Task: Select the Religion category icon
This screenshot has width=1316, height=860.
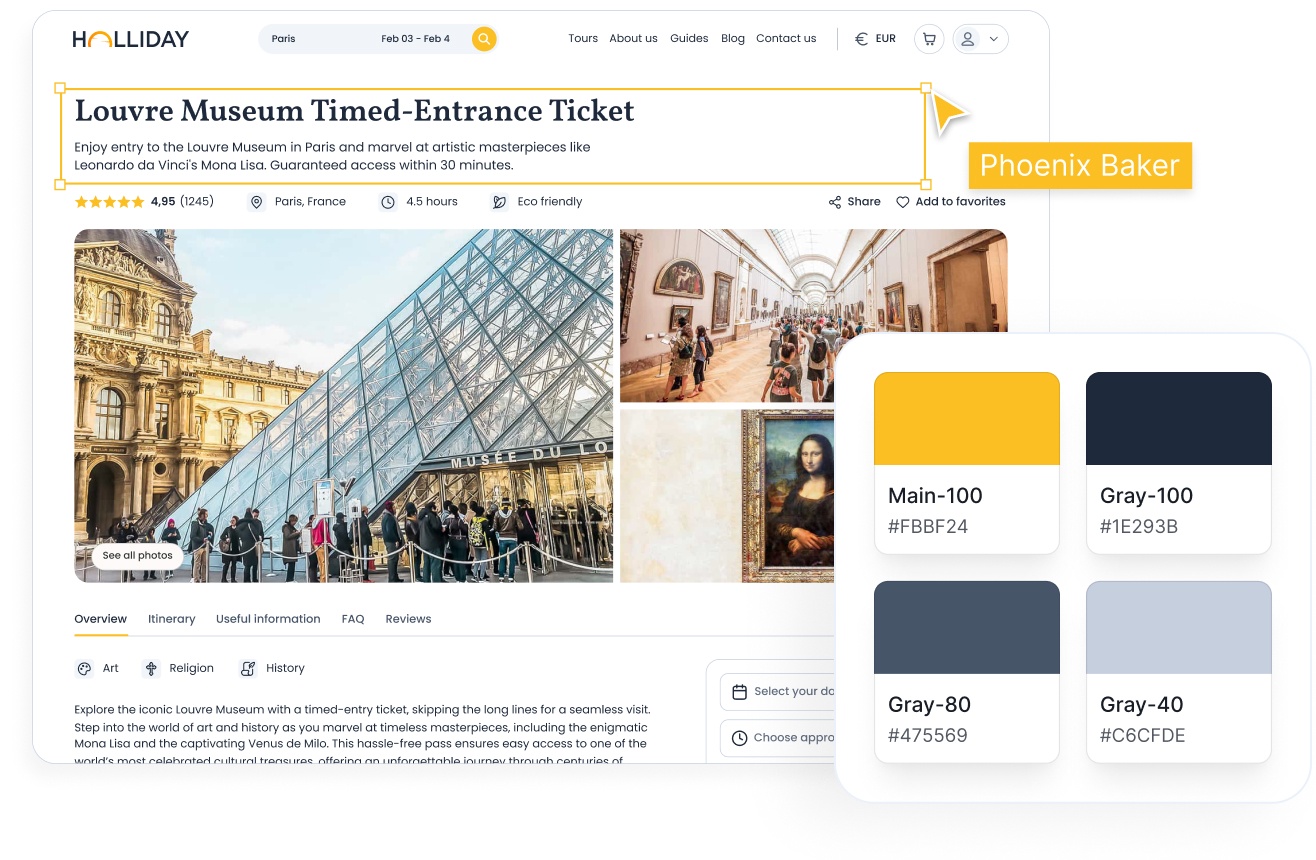Action: click(152, 669)
